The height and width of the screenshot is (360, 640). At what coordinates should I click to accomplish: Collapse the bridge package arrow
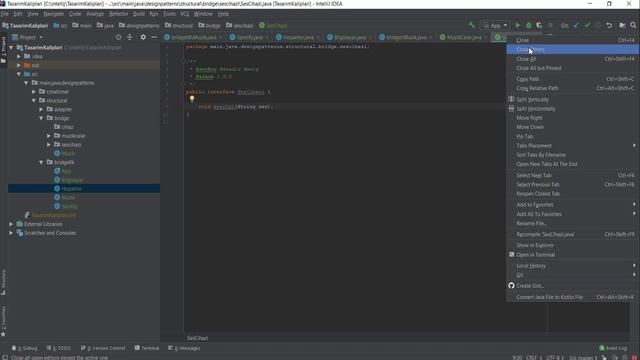click(x=41, y=118)
